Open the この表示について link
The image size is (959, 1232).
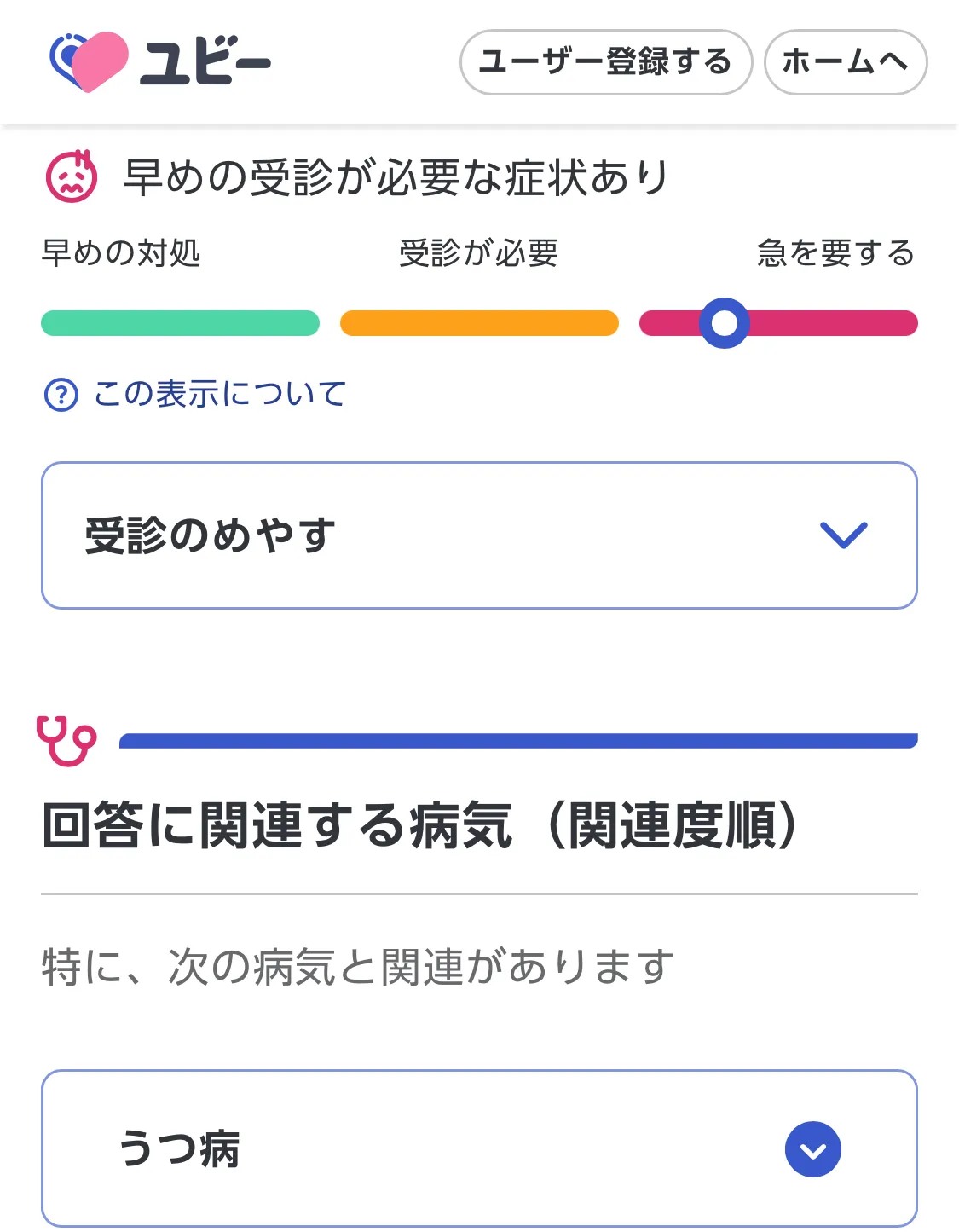click(220, 394)
